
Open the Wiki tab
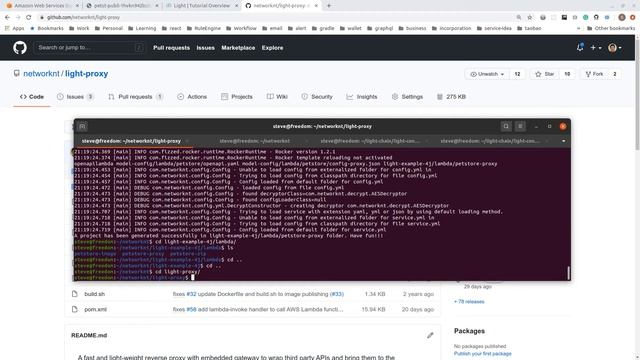(277, 97)
